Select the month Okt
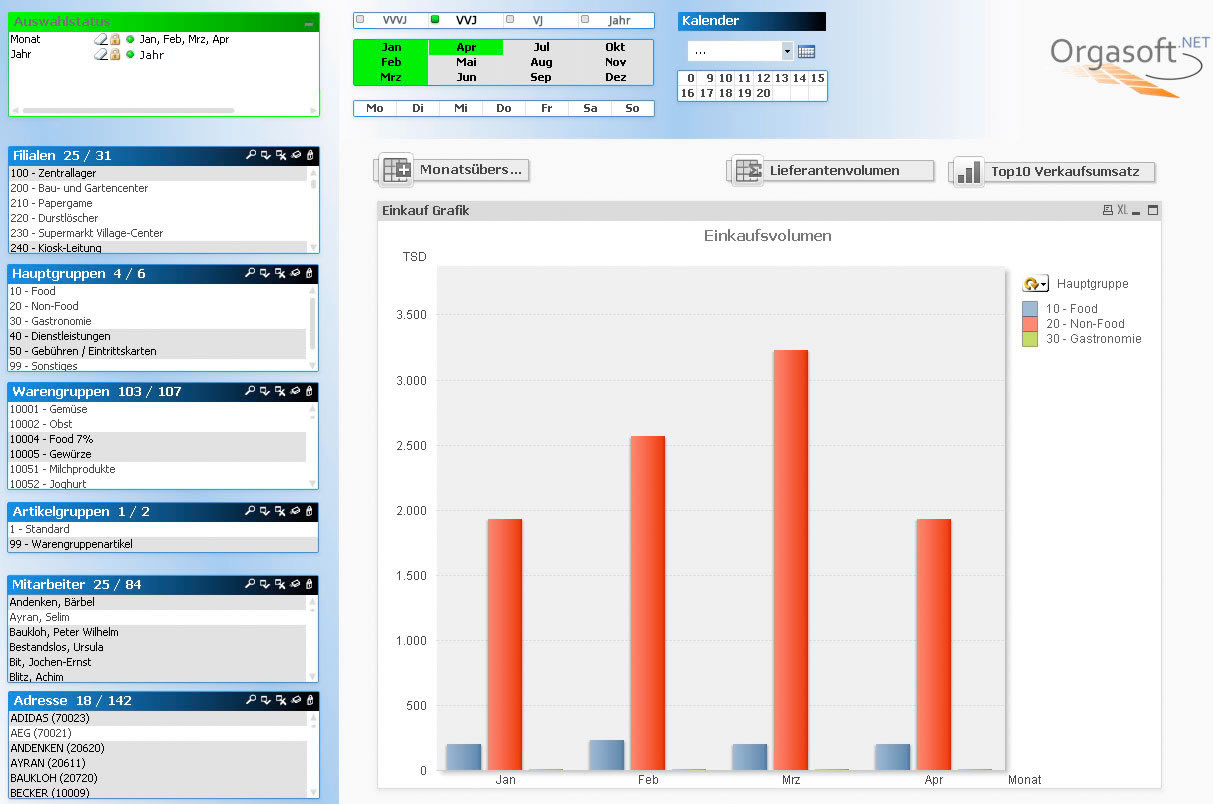Screen dimensions: 1213x804 click(614, 46)
